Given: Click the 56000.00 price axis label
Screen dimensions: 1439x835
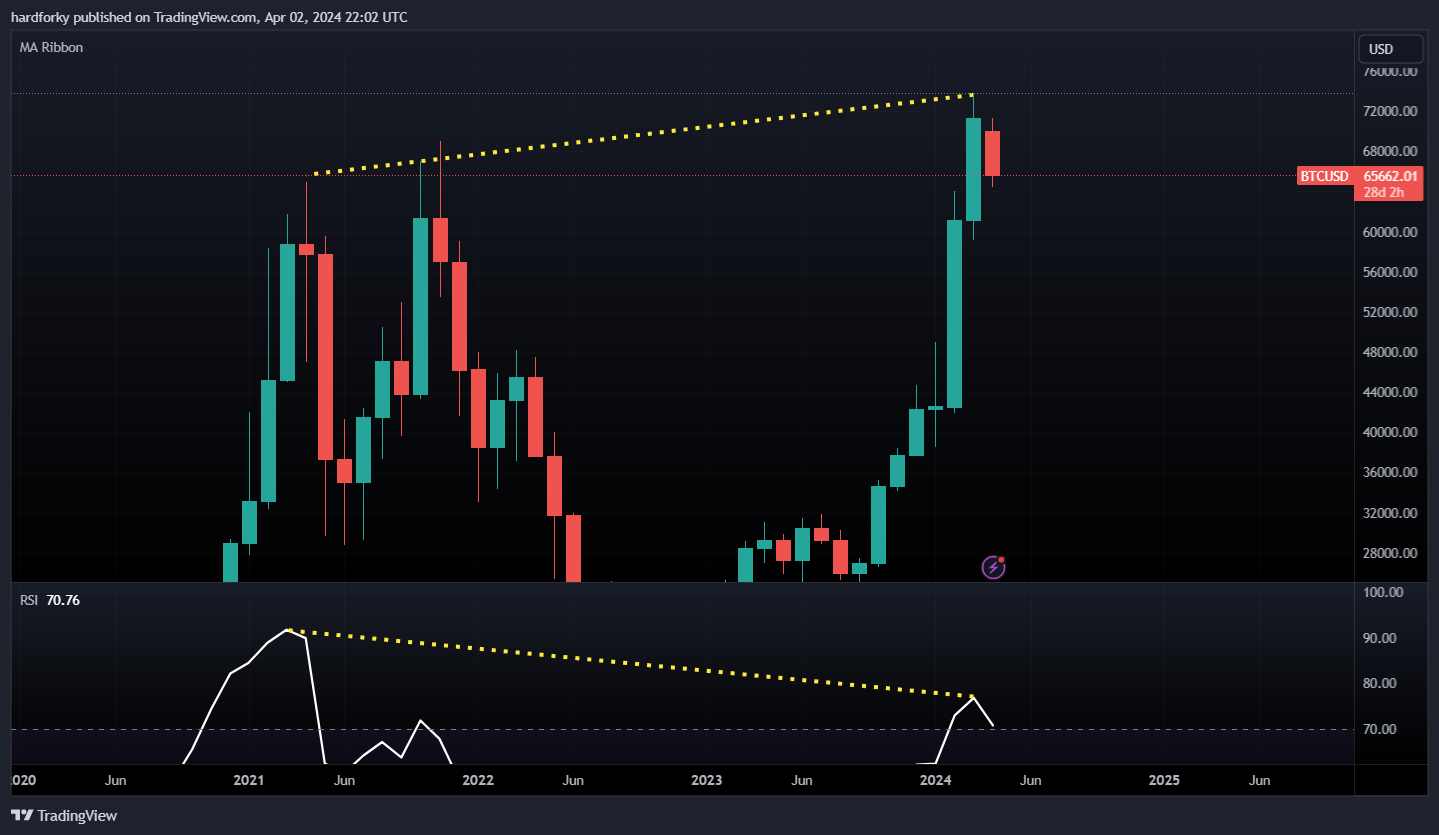Looking at the screenshot, I should click(1390, 272).
